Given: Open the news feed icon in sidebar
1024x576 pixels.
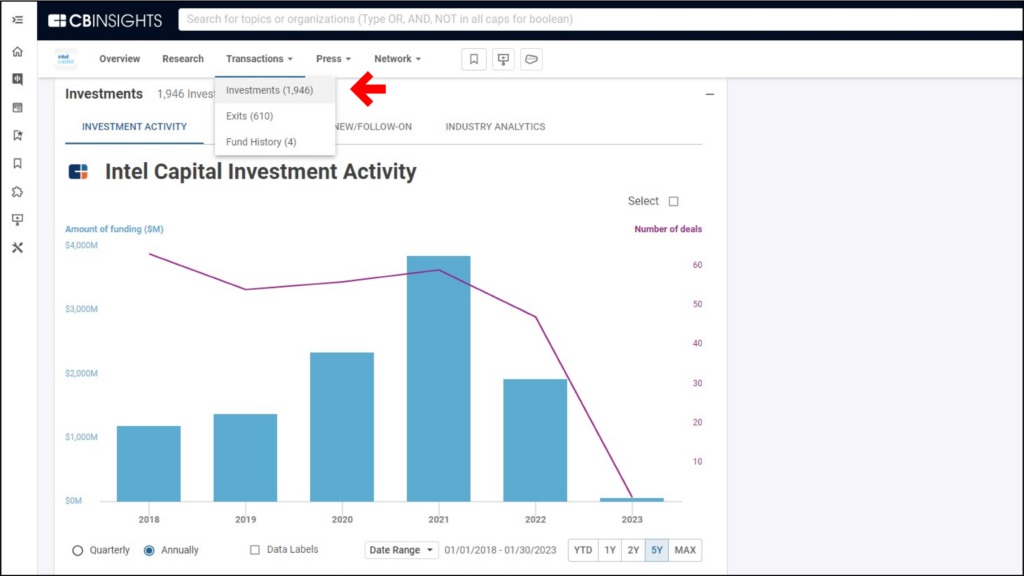Looking at the screenshot, I should point(18,107).
